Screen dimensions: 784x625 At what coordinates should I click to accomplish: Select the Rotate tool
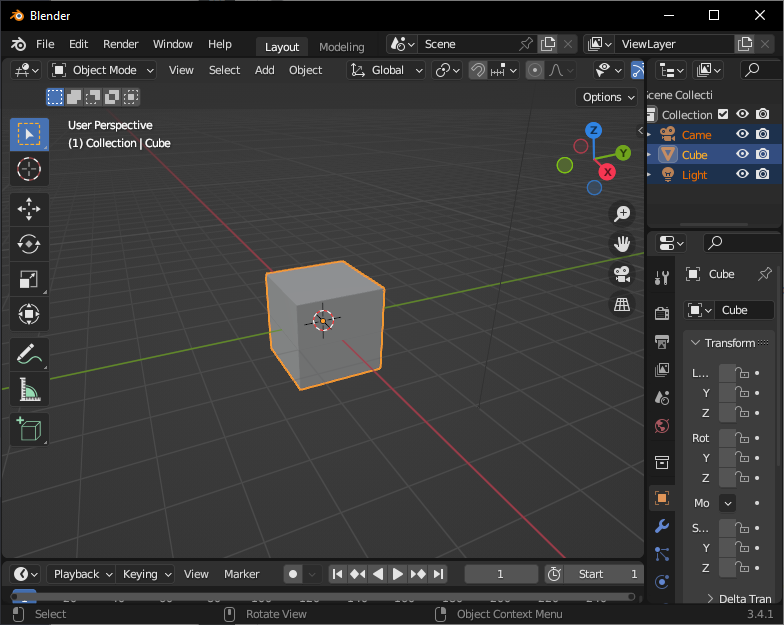(29, 244)
